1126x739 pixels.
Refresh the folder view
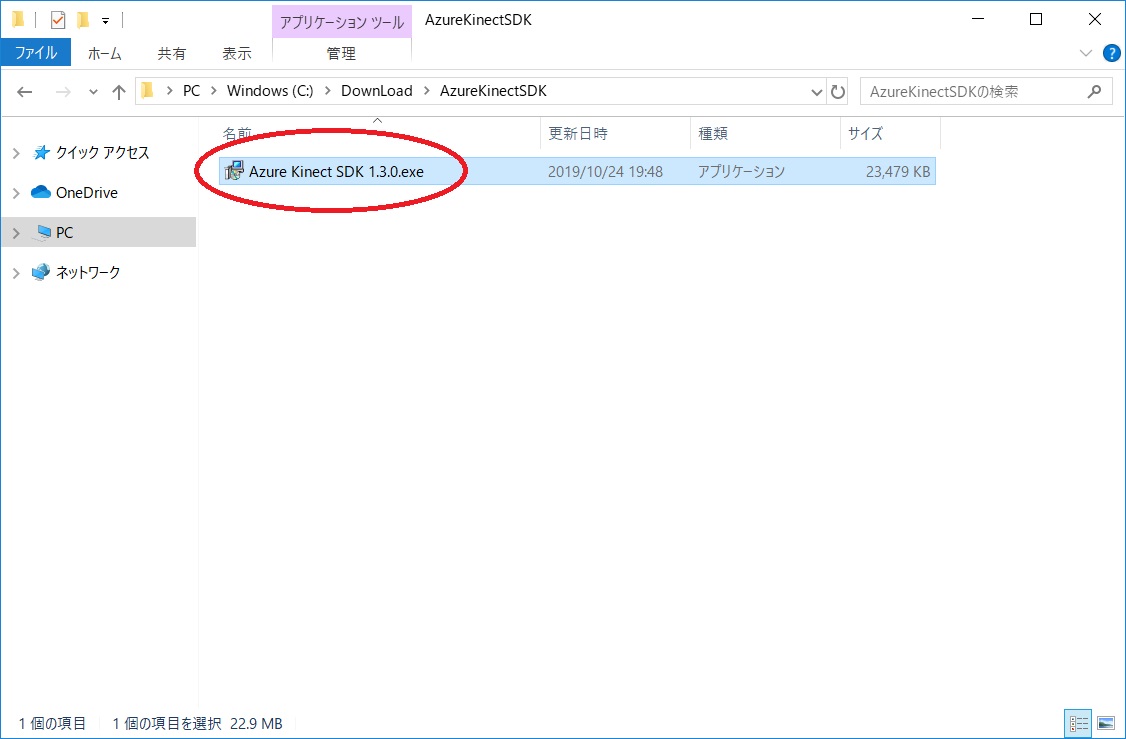[837, 92]
